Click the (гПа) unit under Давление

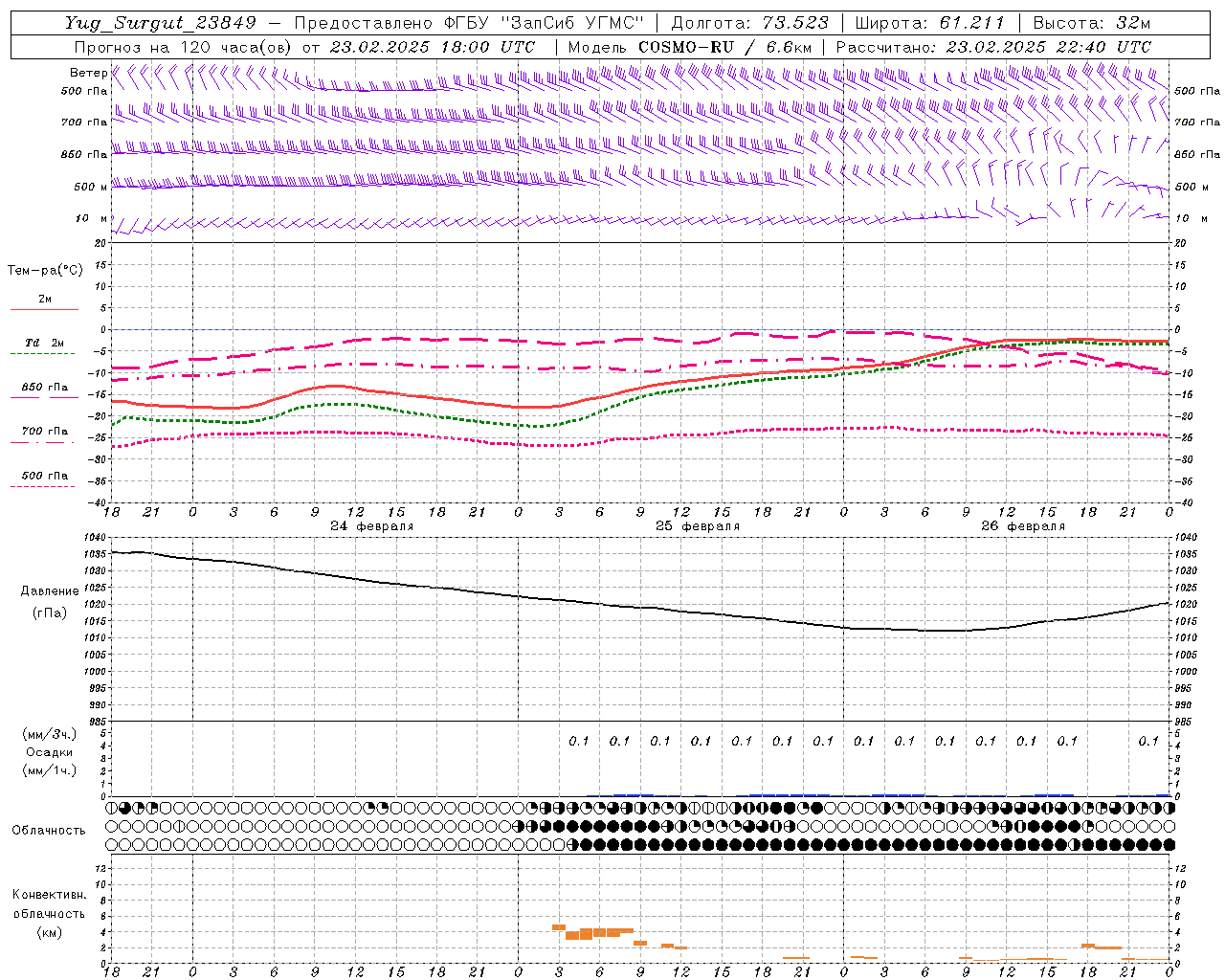coord(50,612)
